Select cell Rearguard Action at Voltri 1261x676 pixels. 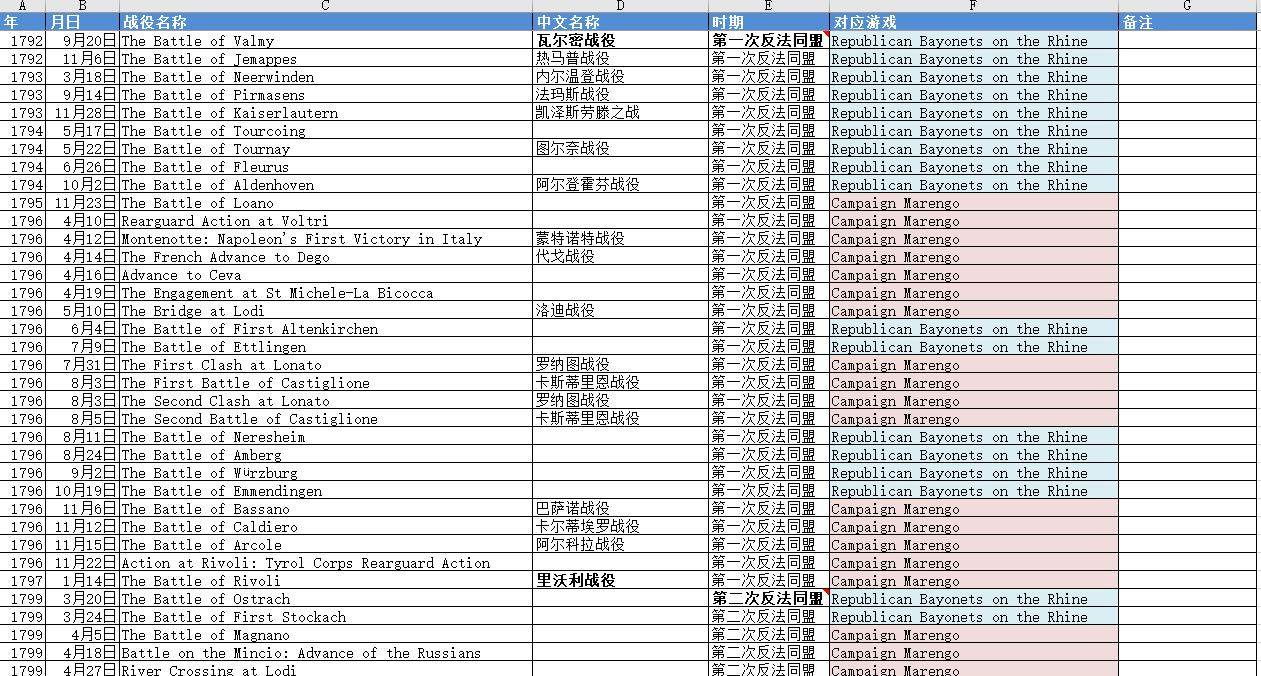pos(325,221)
